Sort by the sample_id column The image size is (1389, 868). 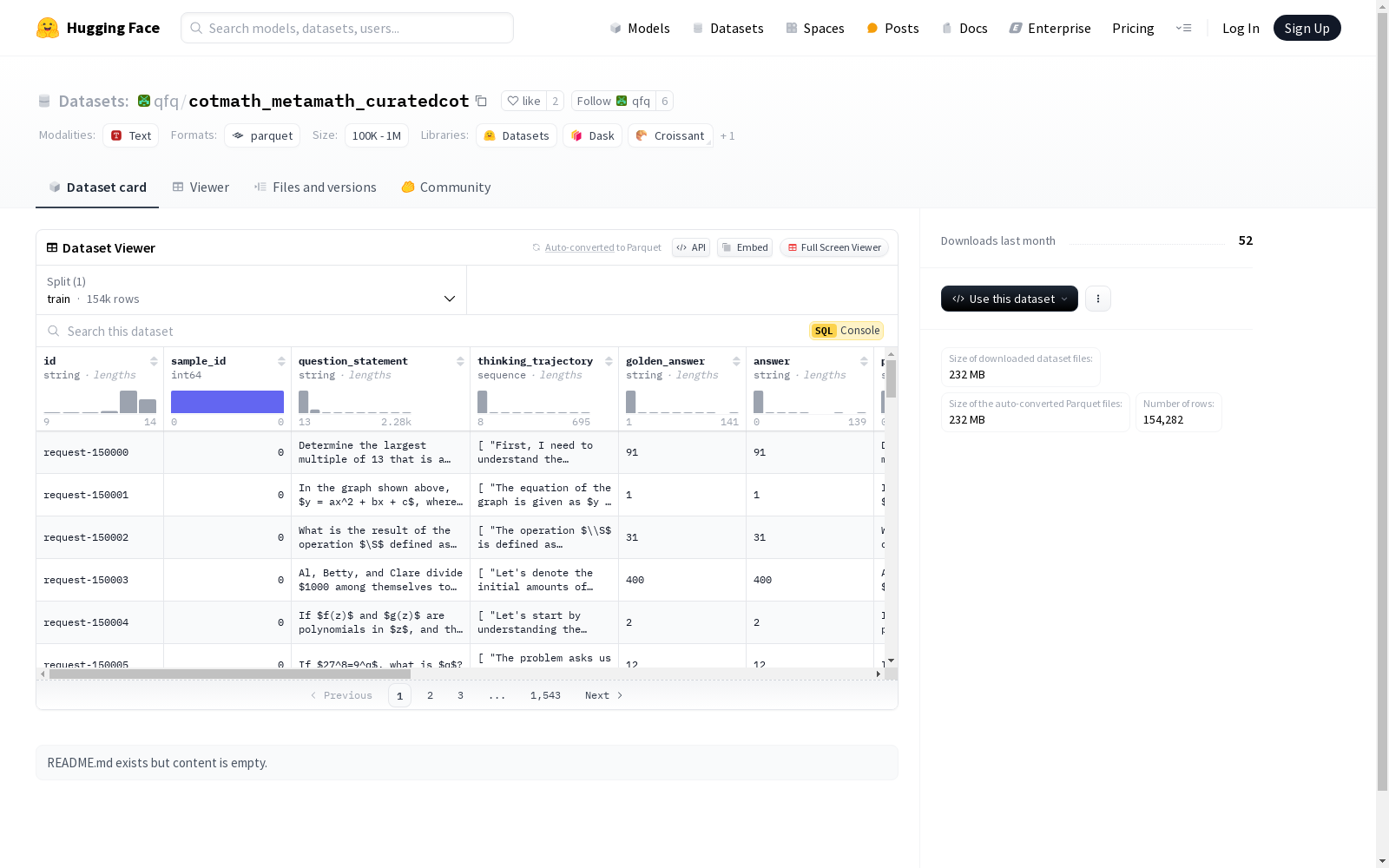pyautogui.click(x=281, y=361)
